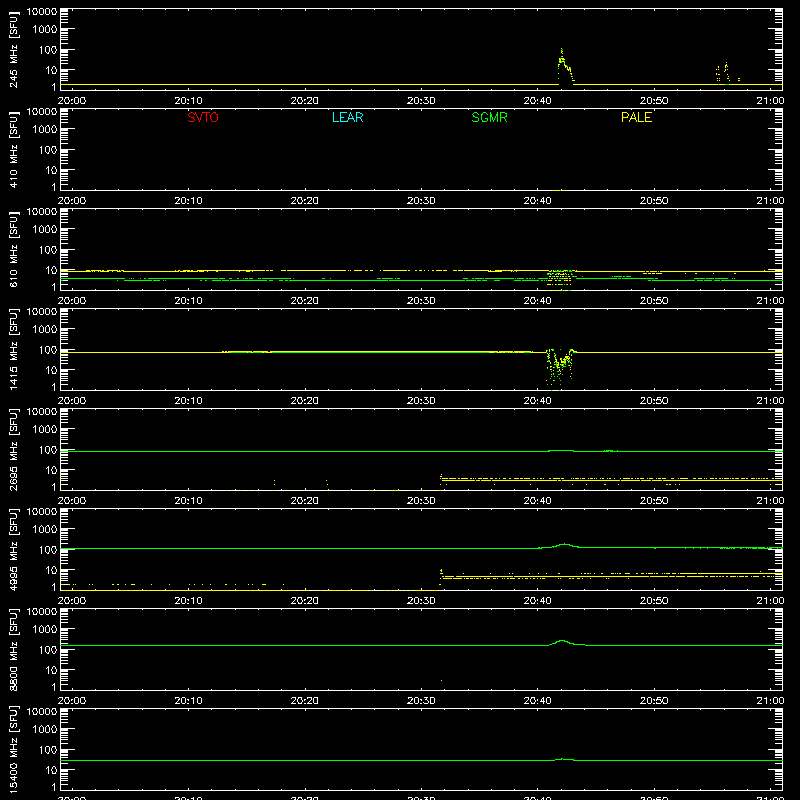Click the 20:40 tick label under 8800 MHz panel
800x800 pixels.
click(537, 701)
